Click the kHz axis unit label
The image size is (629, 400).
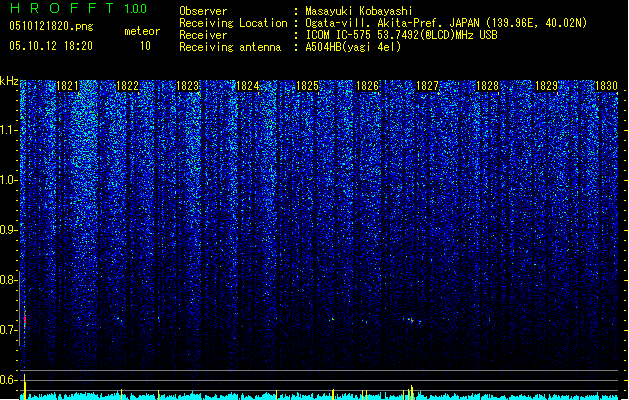(9, 81)
